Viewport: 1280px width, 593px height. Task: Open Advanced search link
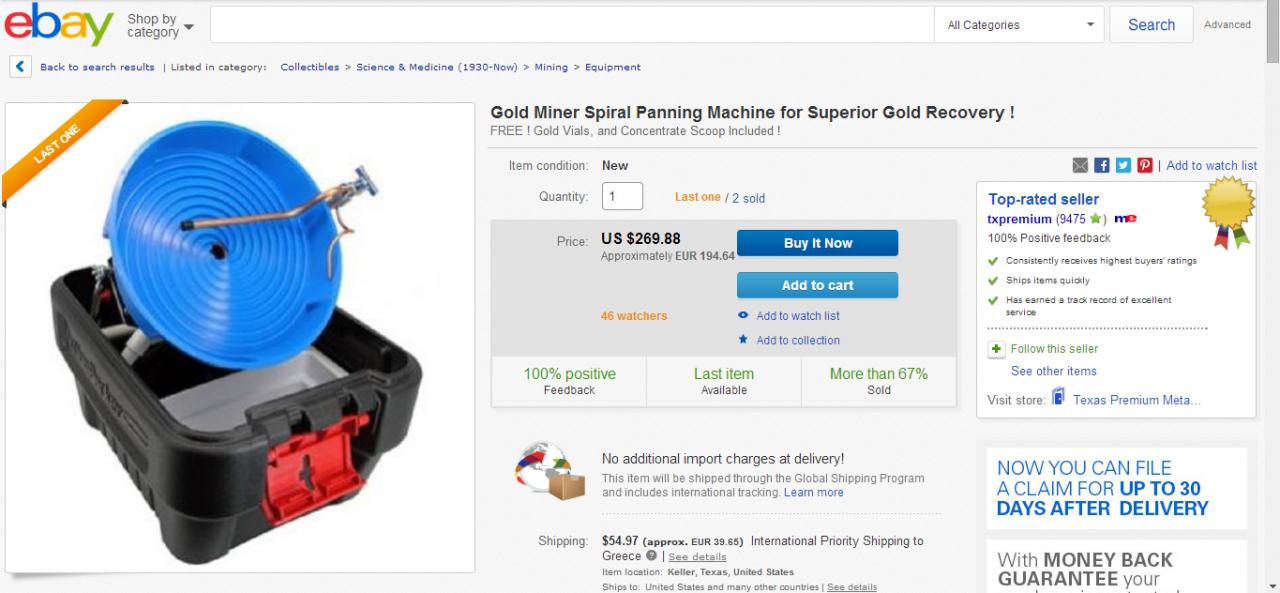point(1227,25)
